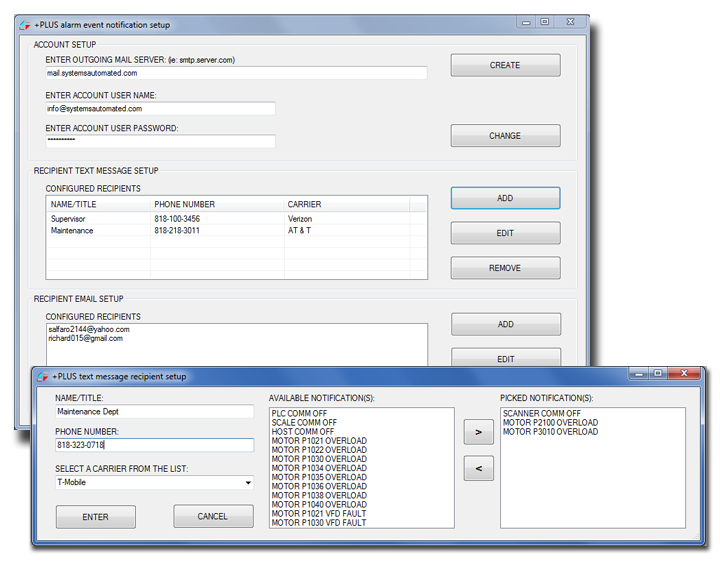Remove picked notification with < button

coord(478,468)
